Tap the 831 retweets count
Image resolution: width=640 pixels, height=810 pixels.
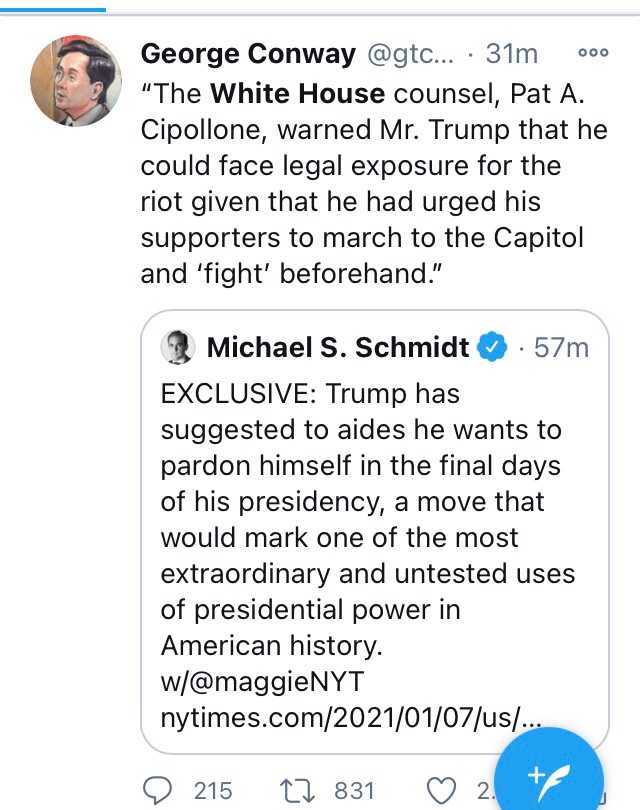tap(353, 791)
